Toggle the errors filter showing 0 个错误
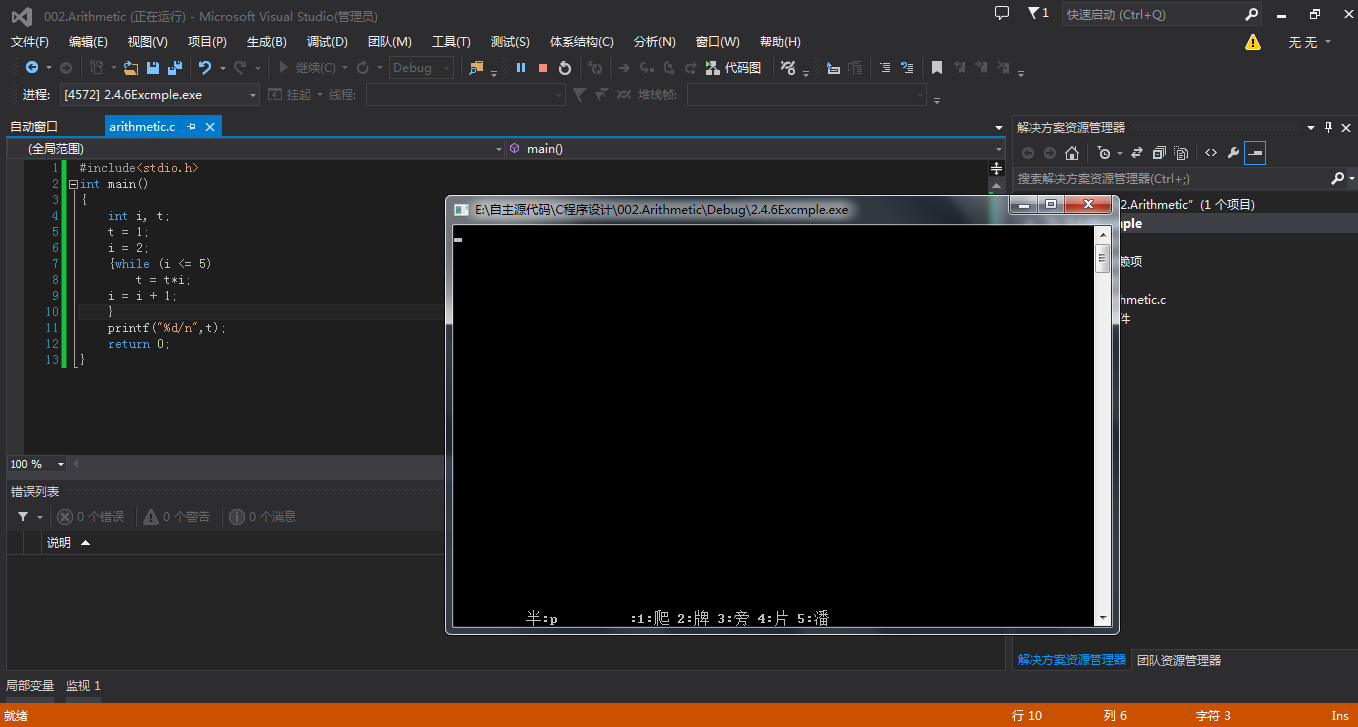 [91, 517]
